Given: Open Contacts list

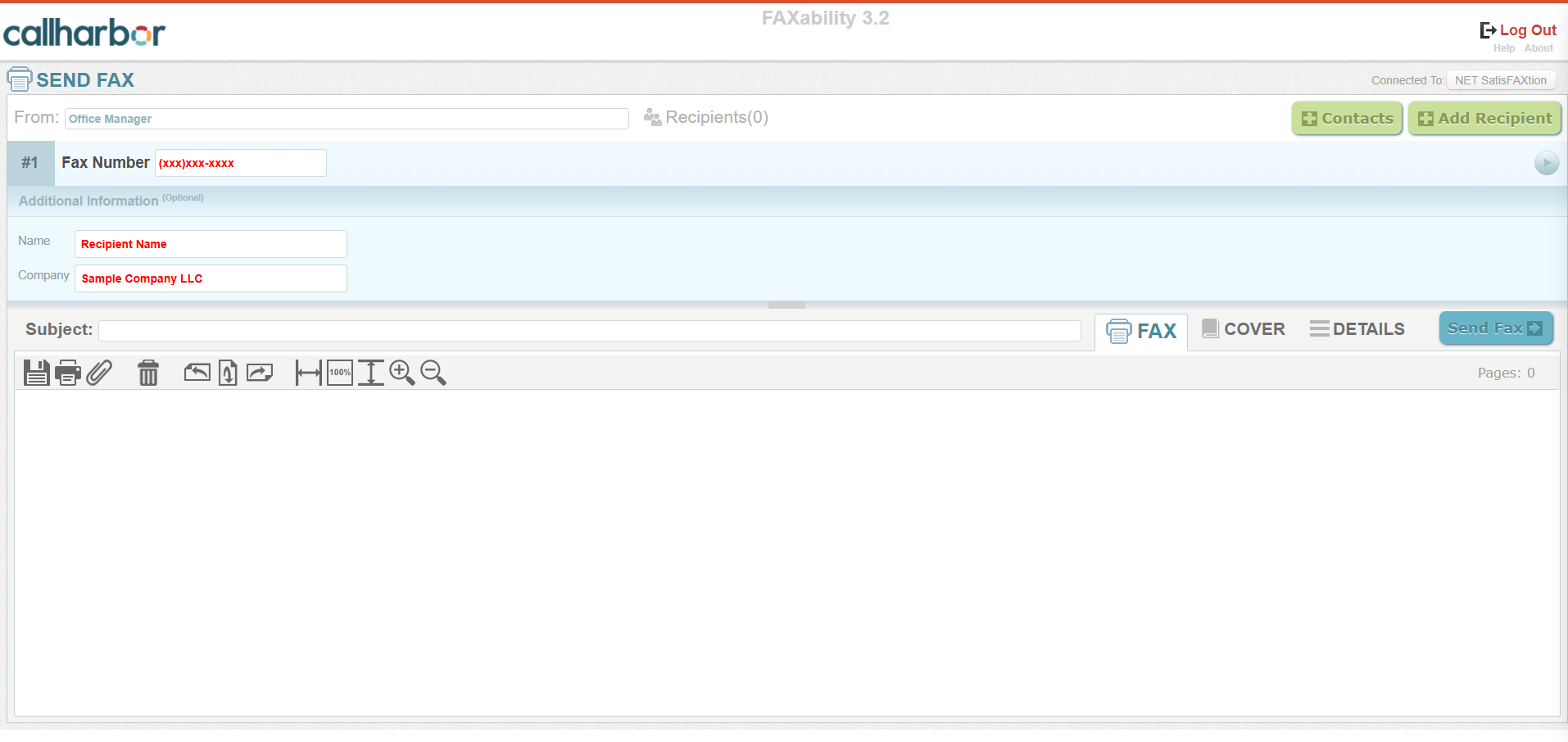Looking at the screenshot, I should (1348, 118).
